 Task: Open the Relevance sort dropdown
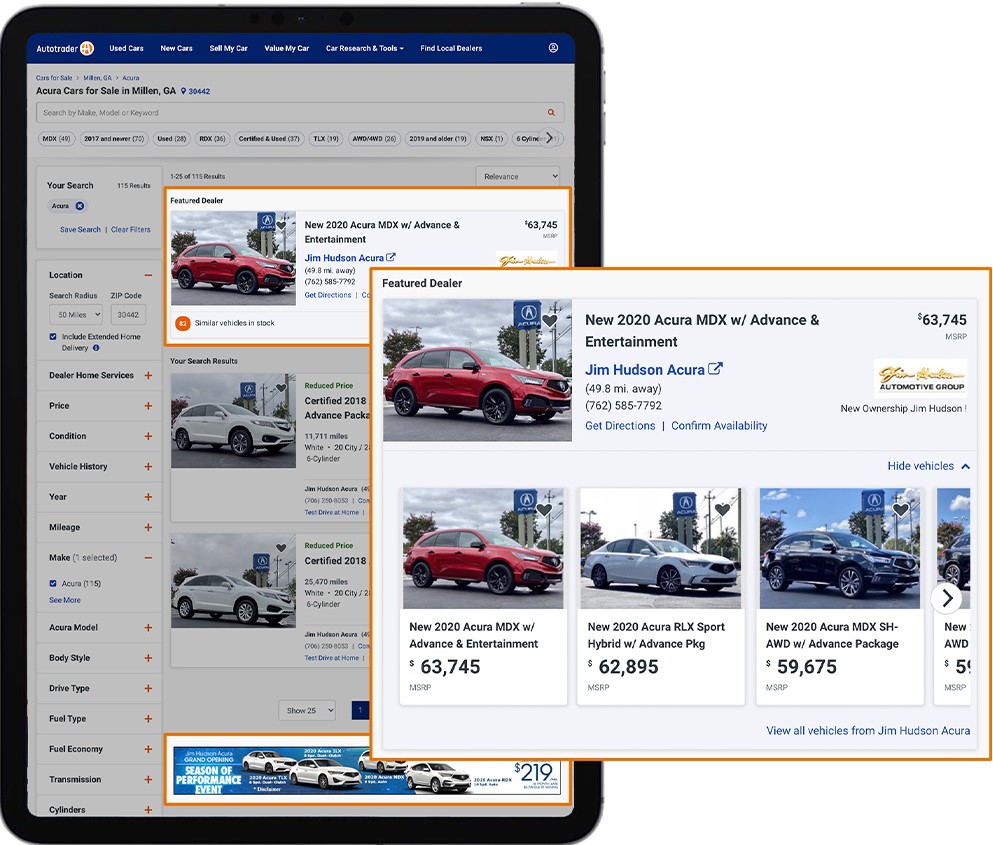click(518, 176)
